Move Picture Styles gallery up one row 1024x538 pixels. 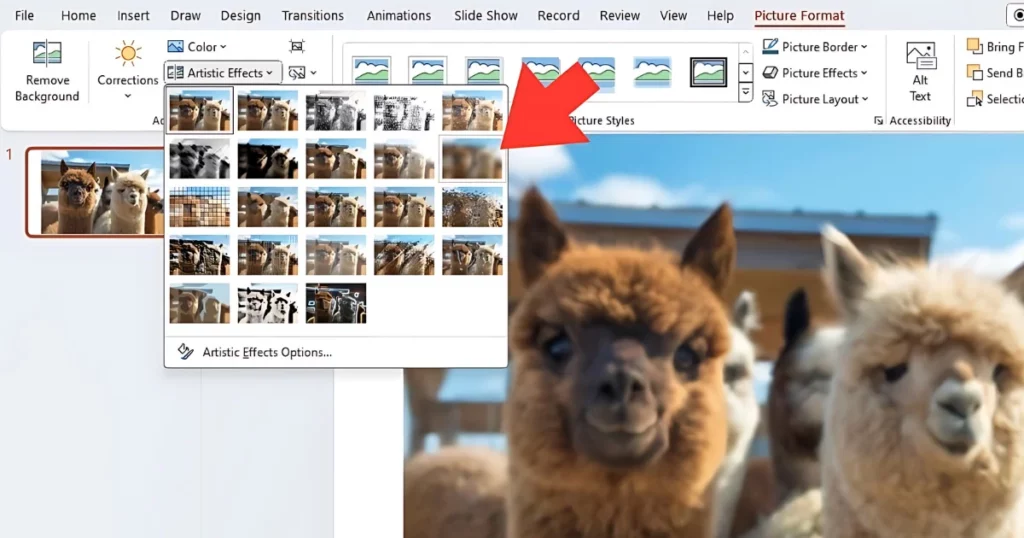[x=745, y=52]
